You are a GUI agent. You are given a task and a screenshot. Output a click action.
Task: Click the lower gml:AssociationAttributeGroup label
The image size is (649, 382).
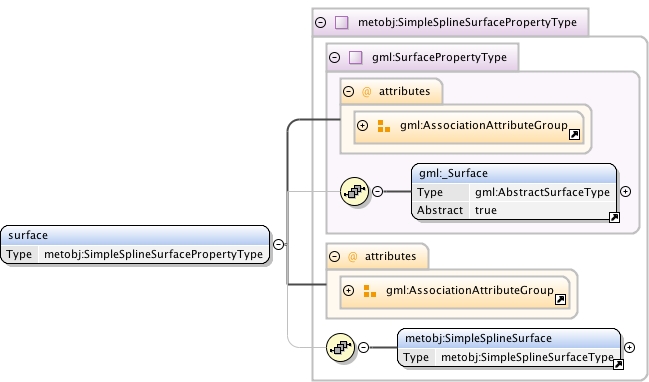tap(470, 291)
